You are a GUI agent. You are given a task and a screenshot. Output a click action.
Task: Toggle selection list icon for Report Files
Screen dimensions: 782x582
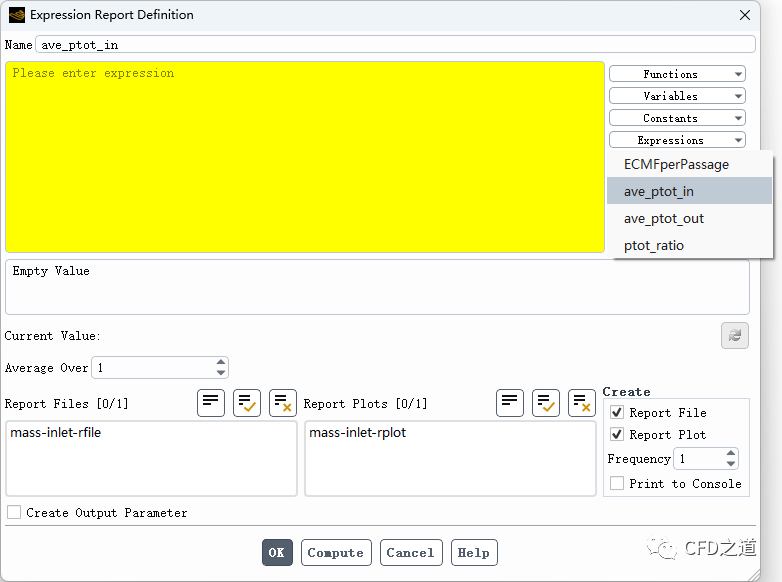tap(210, 402)
